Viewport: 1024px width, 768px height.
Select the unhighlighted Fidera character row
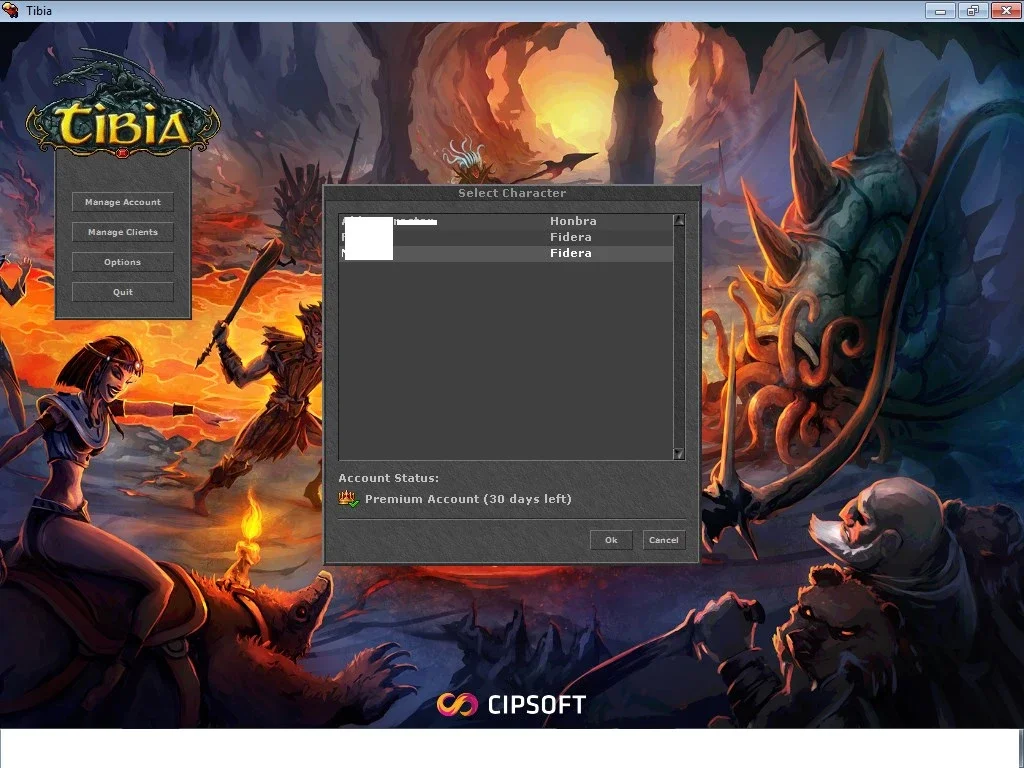tap(506, 237)
